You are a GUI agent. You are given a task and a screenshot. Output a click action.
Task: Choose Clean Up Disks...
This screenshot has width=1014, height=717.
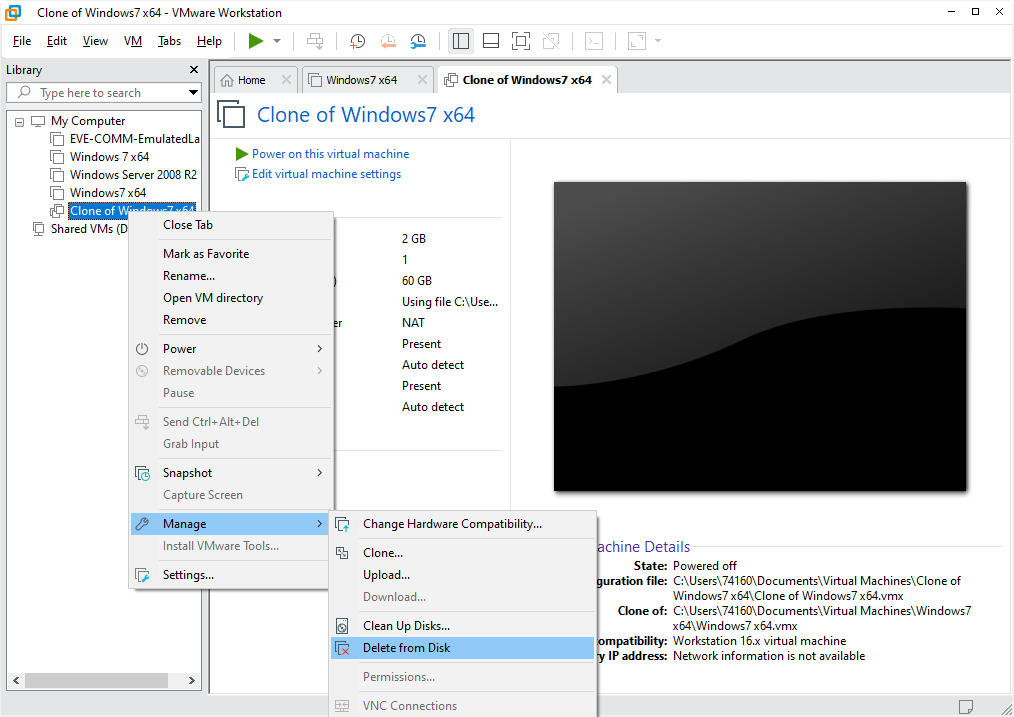tap(462, 626)
